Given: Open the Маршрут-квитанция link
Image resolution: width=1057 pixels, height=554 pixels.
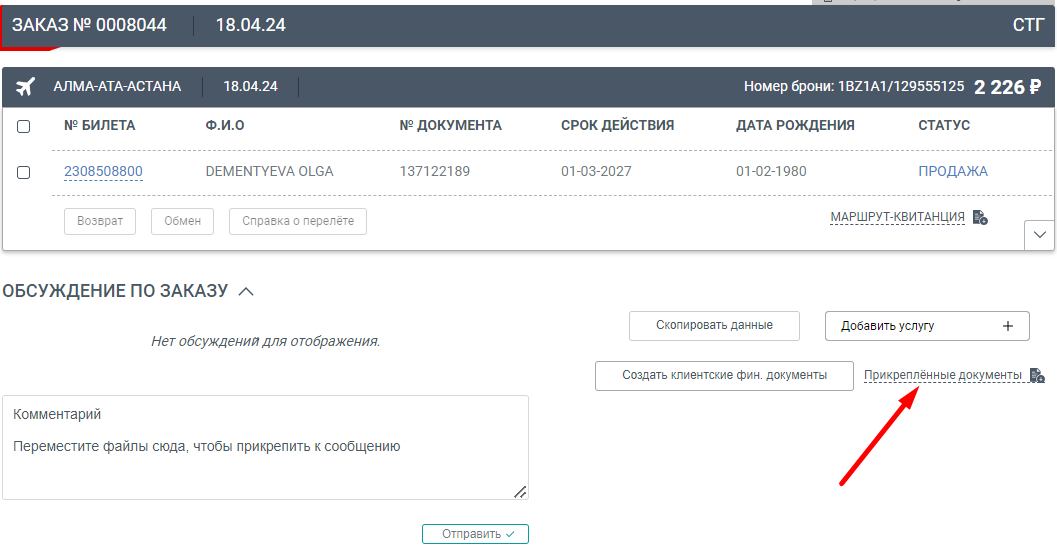Looking at the screenshot, I should click(x=897, y=217).
